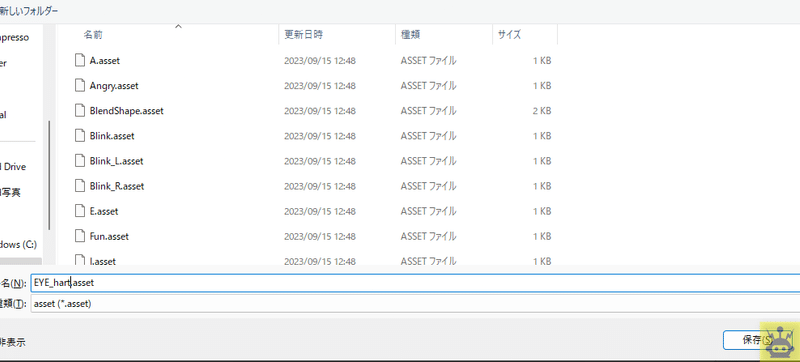800x362 pixels.
Task: Click the file icon of Blink.asset
Action: tap(79, 136)
